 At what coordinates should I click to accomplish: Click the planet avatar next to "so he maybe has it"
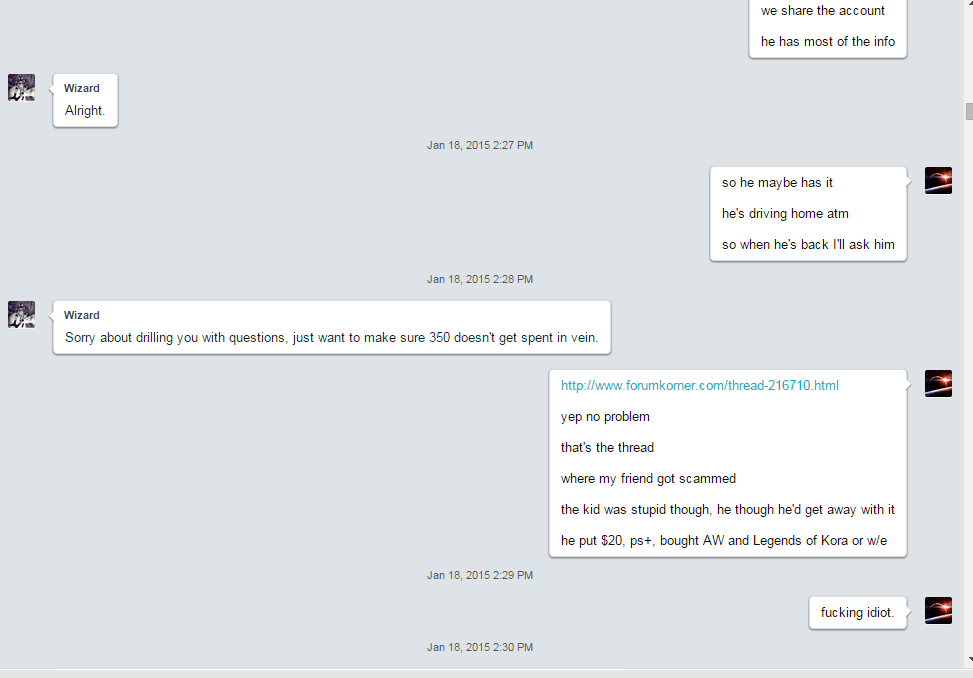pos(938,181)
